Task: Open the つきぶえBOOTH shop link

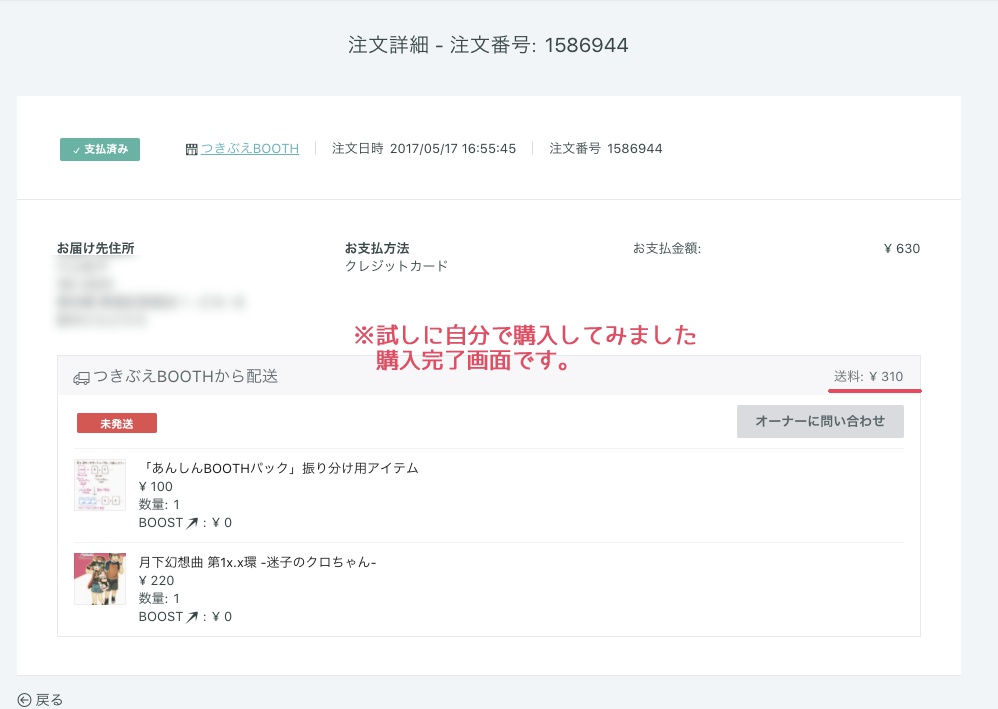Action: click(x=249, y=148)
